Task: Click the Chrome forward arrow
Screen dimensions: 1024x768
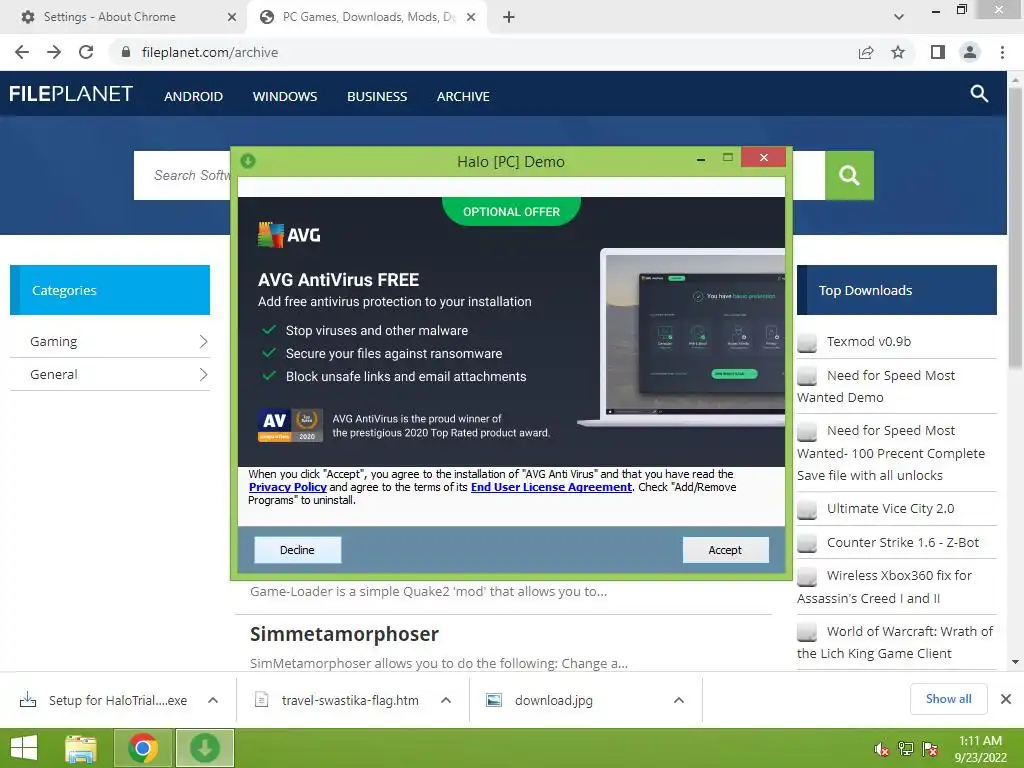Action: pyautogui.click(x=54, y=52)
